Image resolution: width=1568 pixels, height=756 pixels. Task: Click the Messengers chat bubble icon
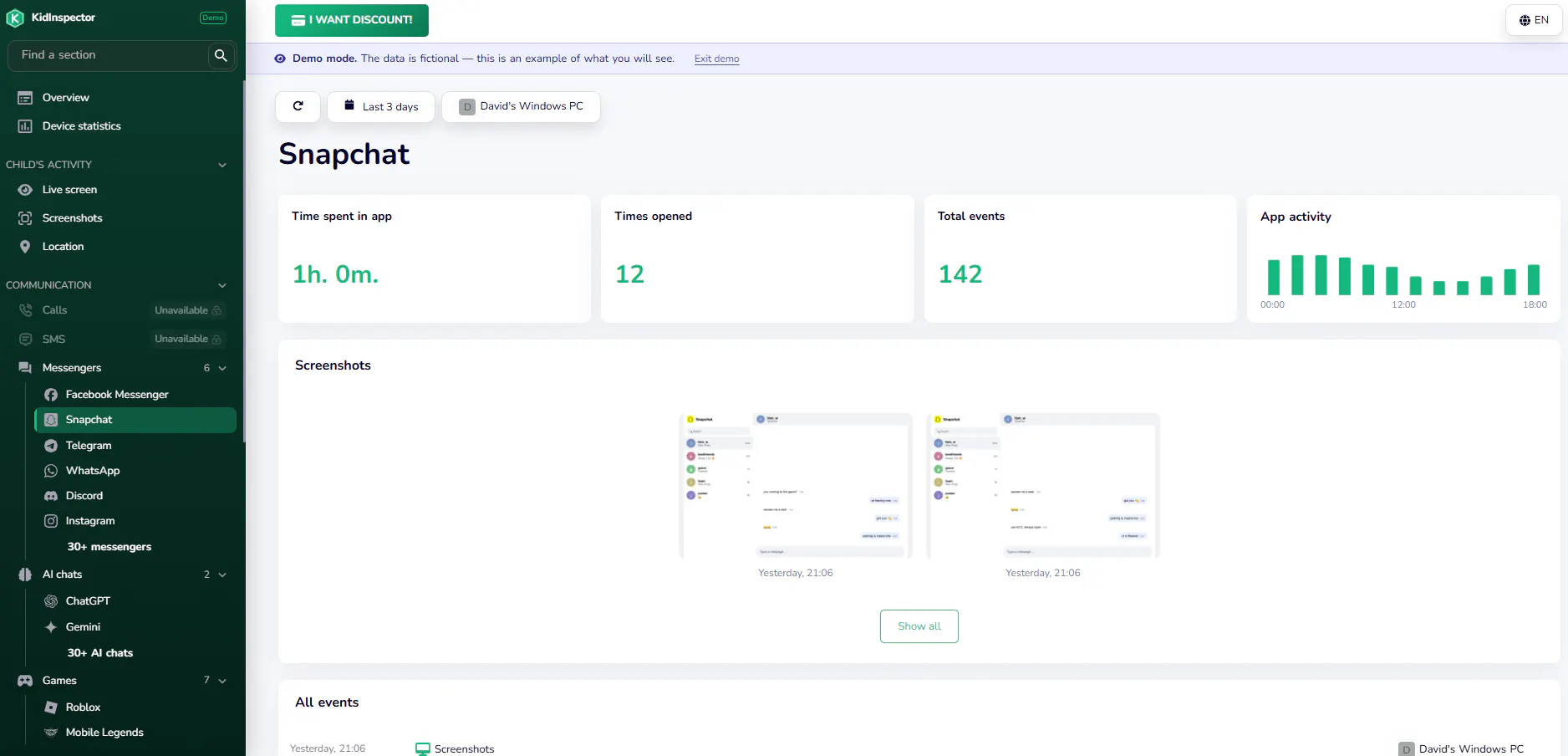point(25,368)
